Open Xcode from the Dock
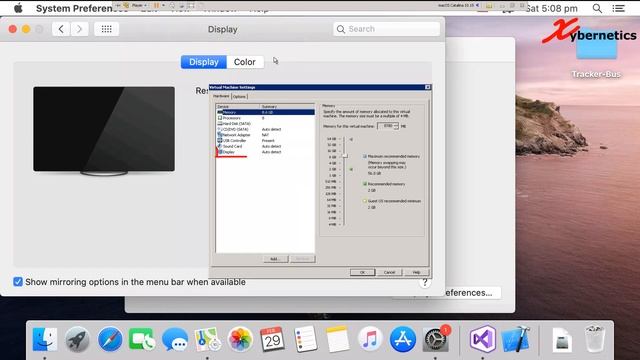The image size is (640, 360). [x=516, y=340]
